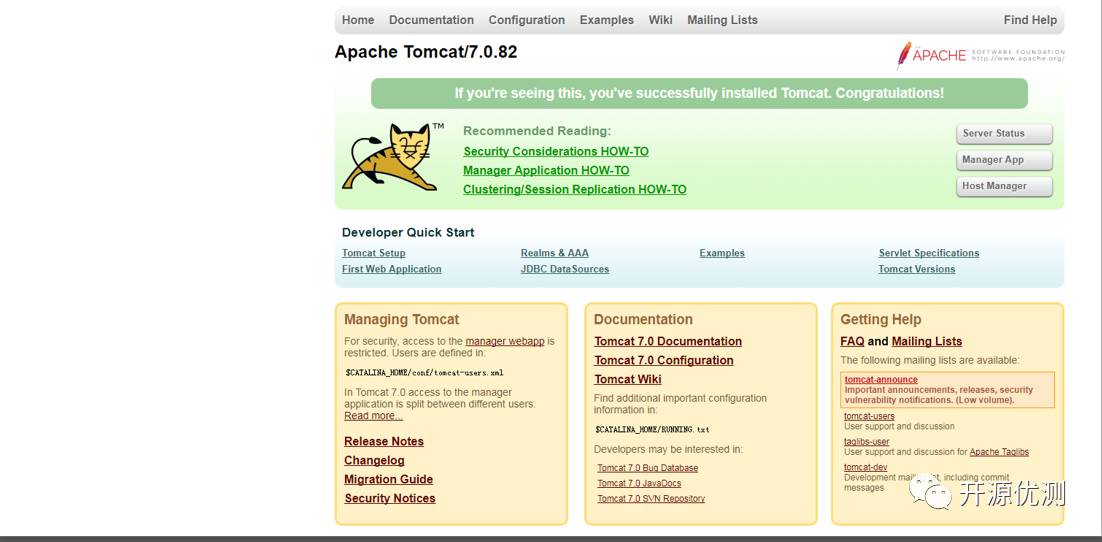Open Examples link under Developer Quick Start
The image size is (1102, 542).
coord(722,253)
